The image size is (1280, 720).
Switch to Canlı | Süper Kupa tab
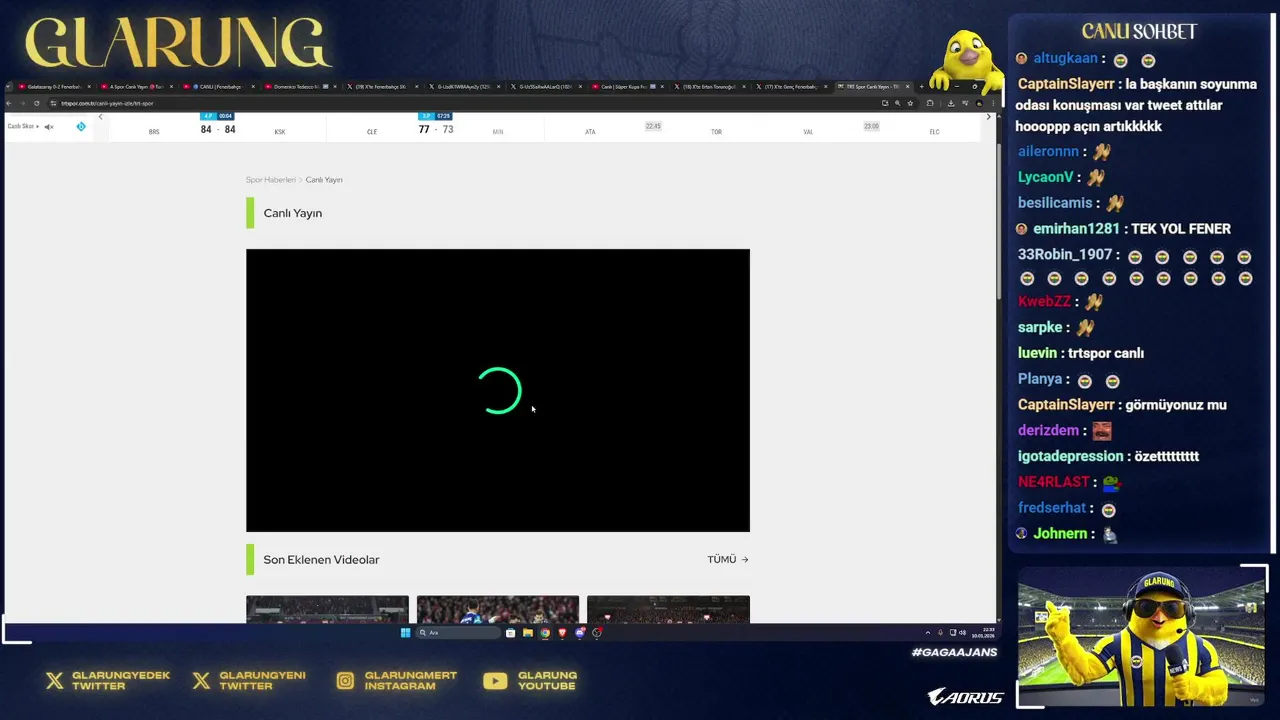tap(627, 87)
